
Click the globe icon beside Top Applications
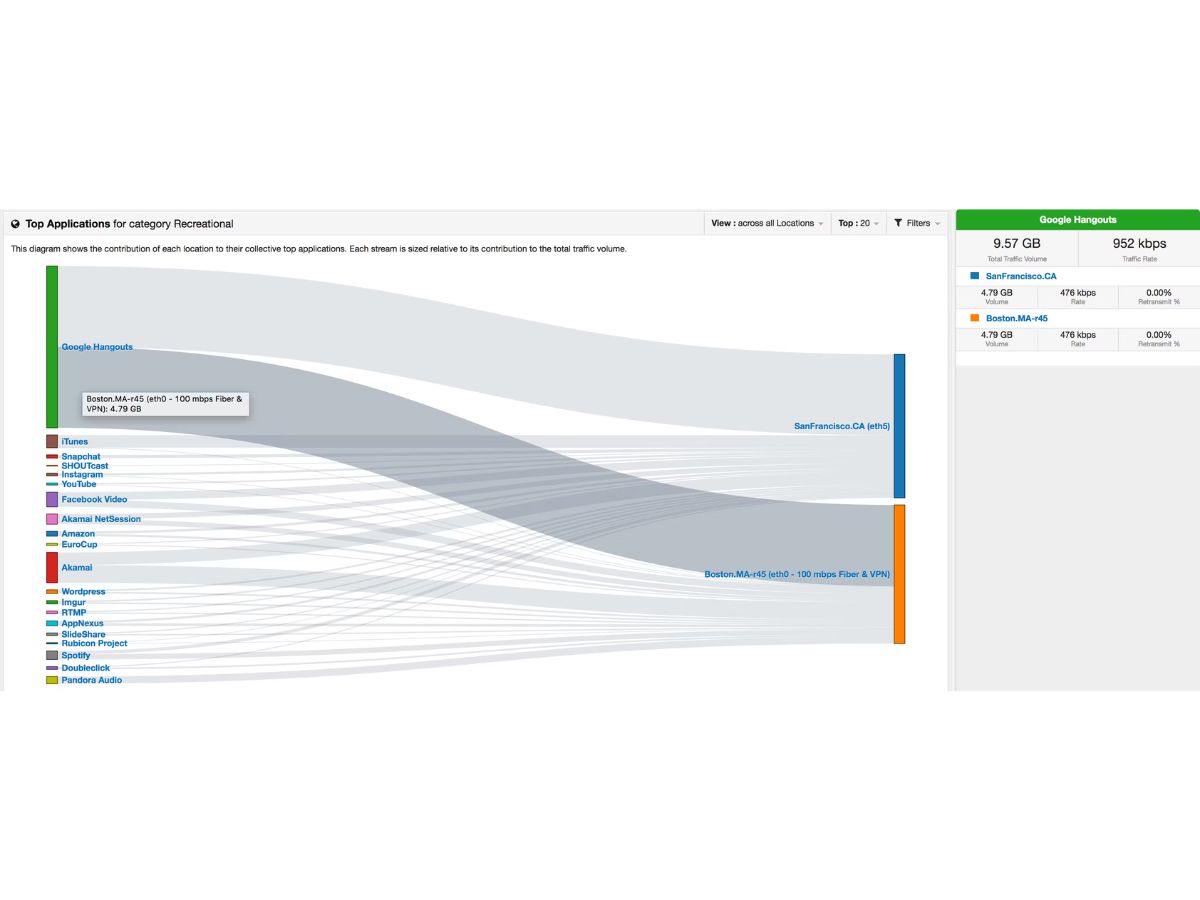click(16, 224)
